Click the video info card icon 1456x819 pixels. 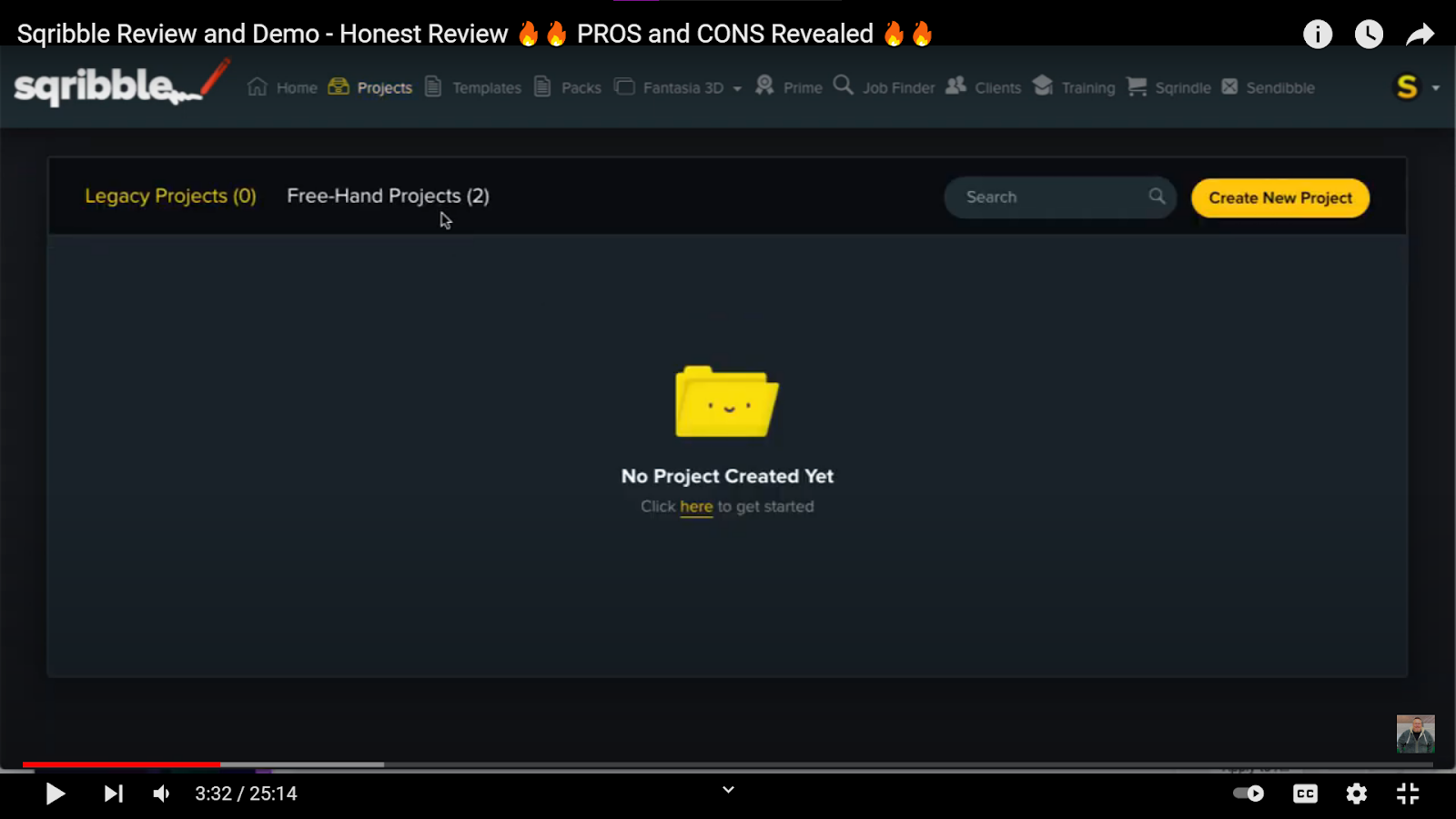(1318, 35)
